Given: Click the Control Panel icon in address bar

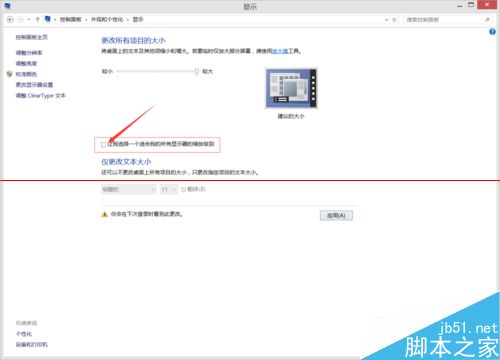Looking at the screenshot, I should [48, 19].
